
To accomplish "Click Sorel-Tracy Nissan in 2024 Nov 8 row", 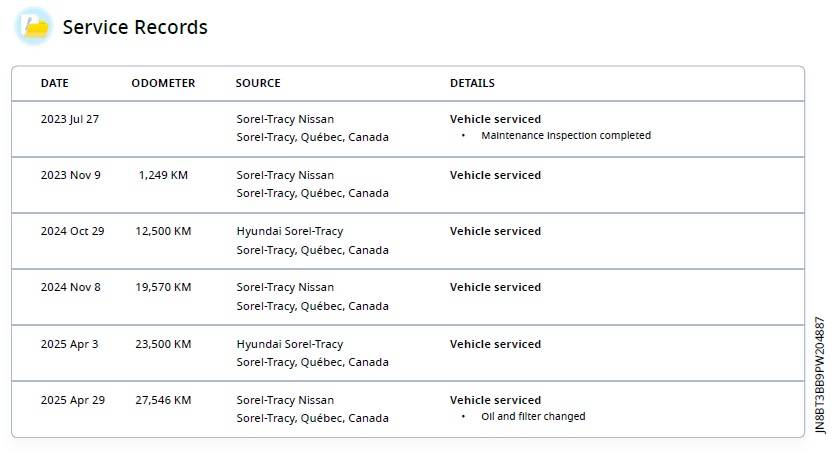I will click(x=285, y=288).
